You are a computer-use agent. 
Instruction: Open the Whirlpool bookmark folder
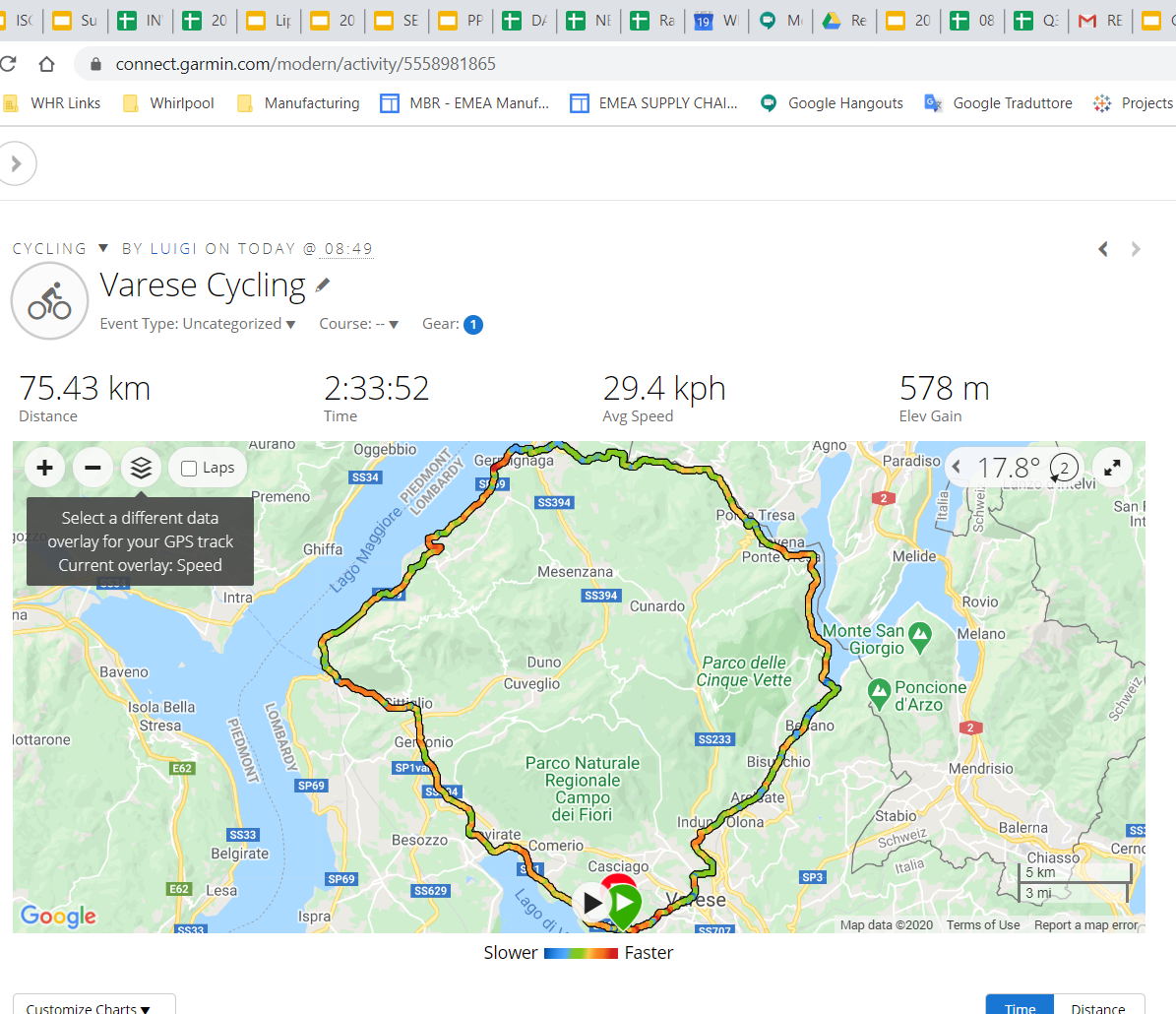pos(168,102)
